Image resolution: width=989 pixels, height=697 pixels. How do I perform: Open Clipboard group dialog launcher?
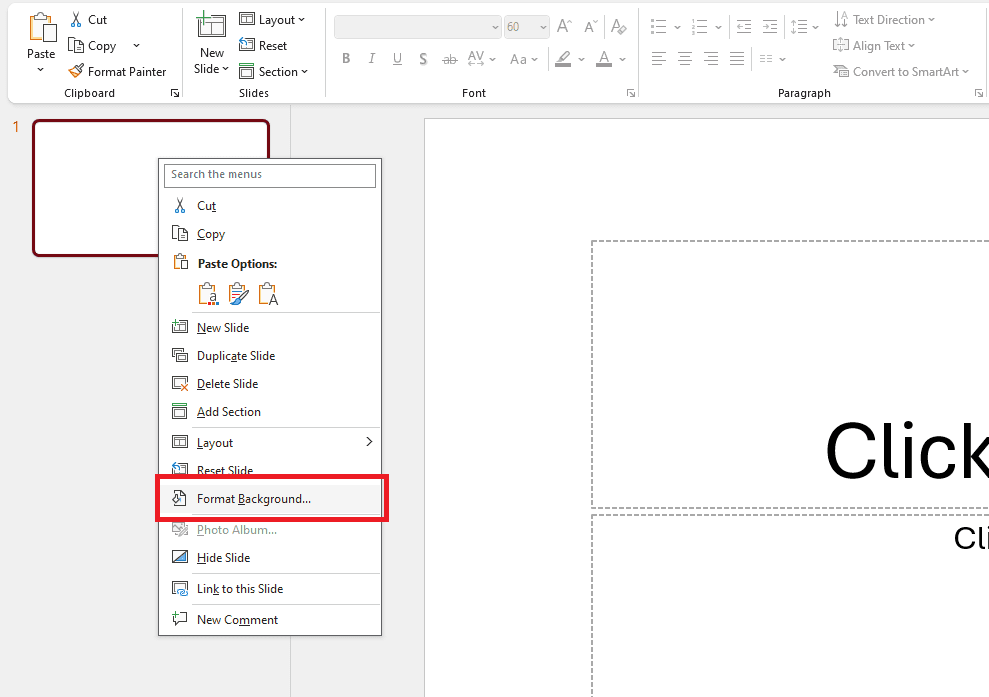coord(175,93)
